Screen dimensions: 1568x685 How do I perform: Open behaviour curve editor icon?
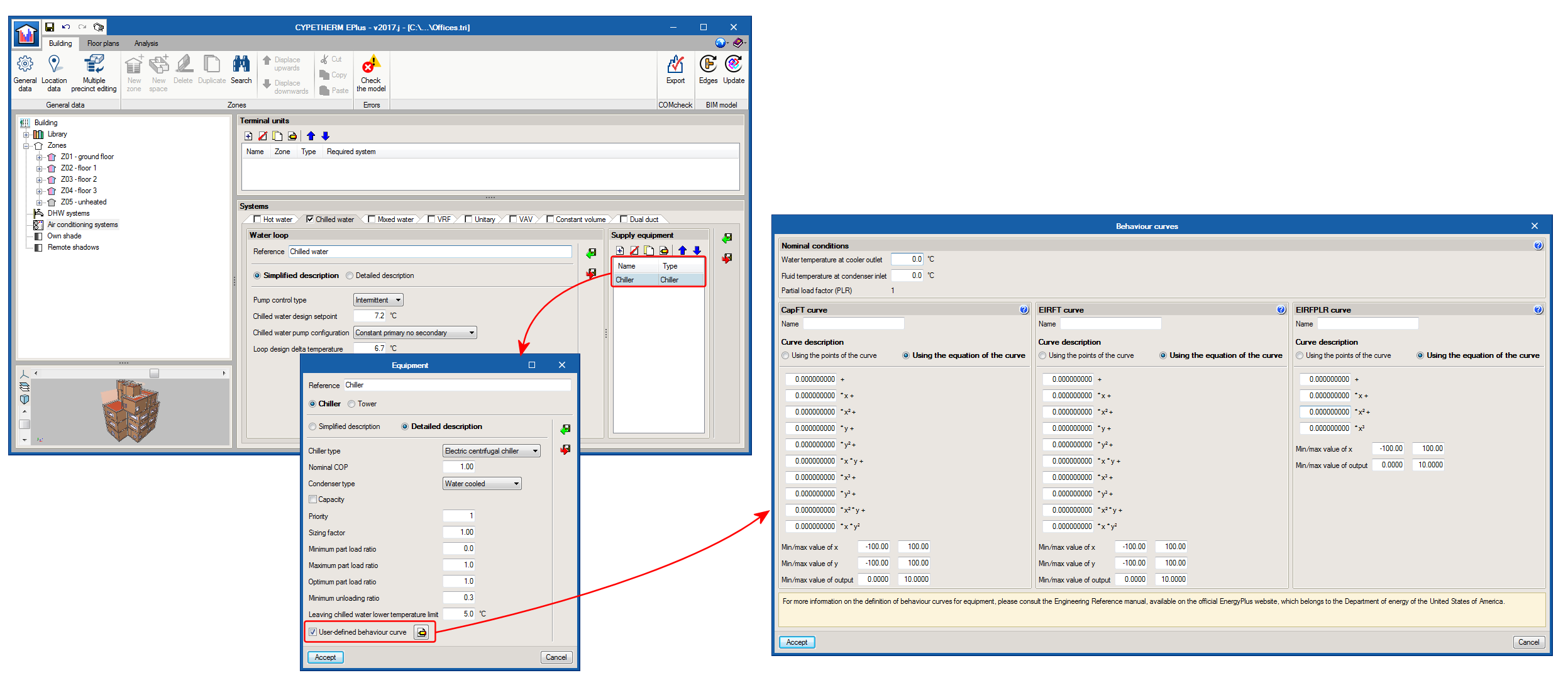point(422,632)
